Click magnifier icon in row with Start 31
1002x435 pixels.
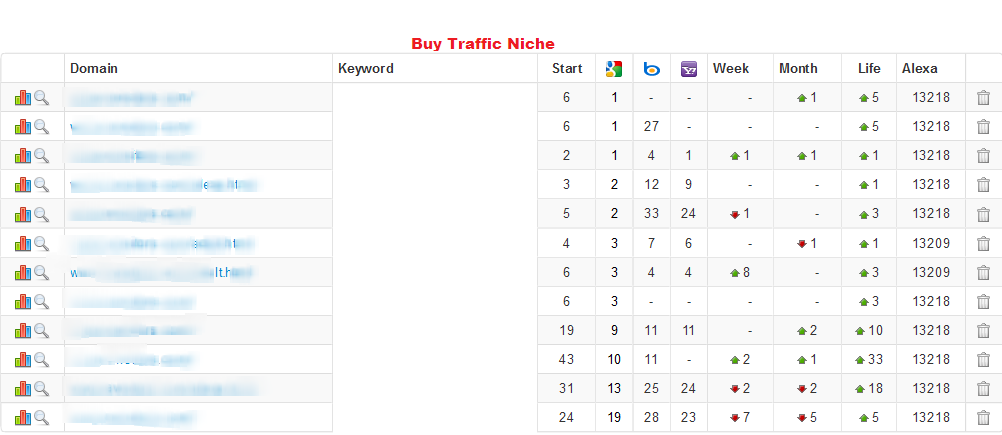pyautogui.click(x=42, y=388)
